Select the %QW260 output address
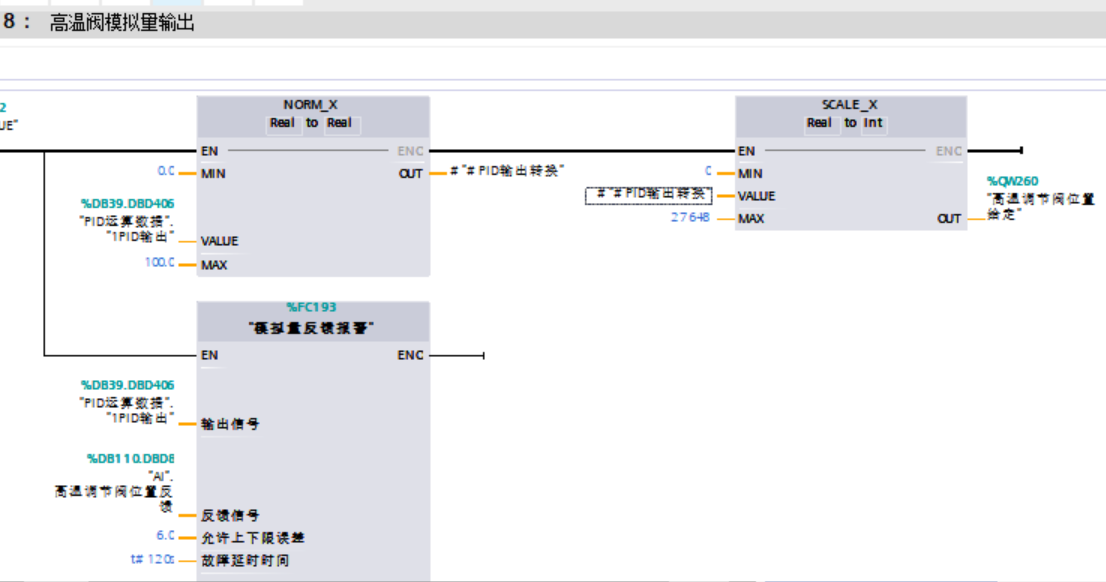 pos(1012,181)
